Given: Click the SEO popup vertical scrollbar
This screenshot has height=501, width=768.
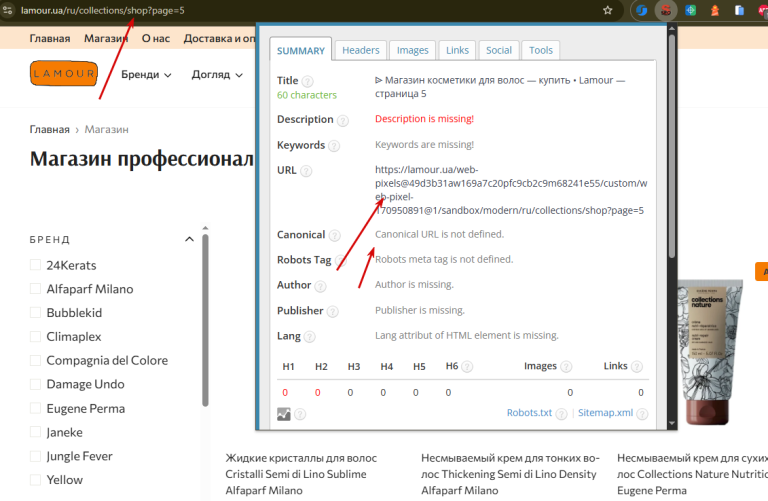Looking at the screenshot, I should [672, 144].
